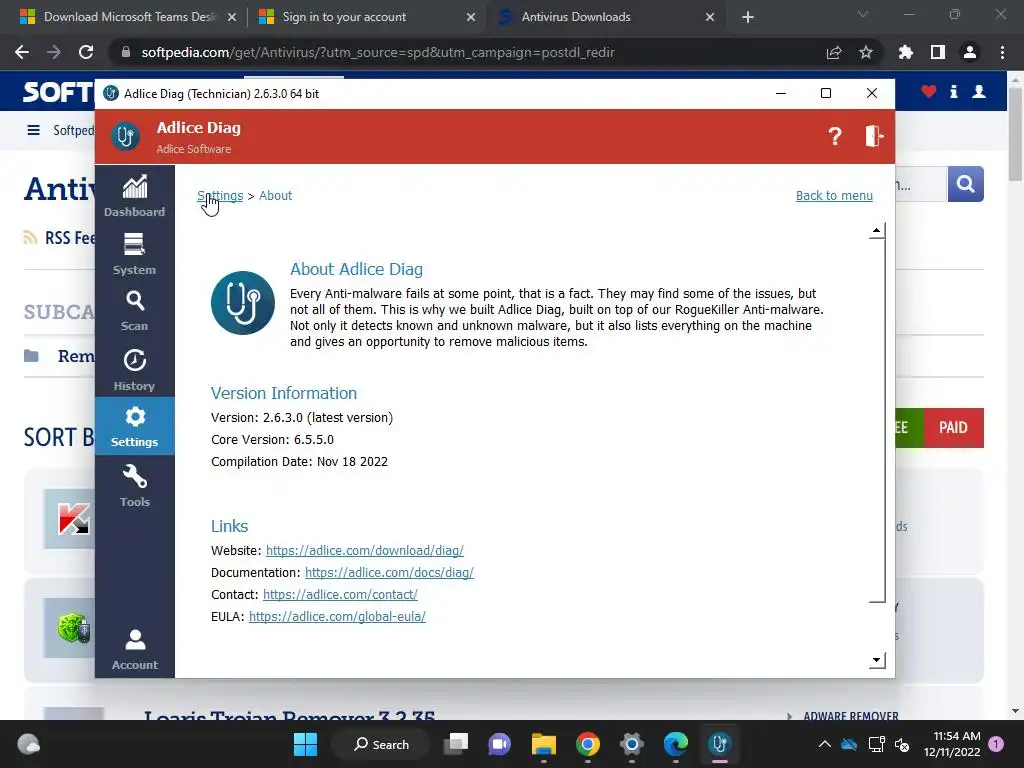Bookmark this page with star icon
Viewport: 1024px width, 768px height.
point(866,52)
